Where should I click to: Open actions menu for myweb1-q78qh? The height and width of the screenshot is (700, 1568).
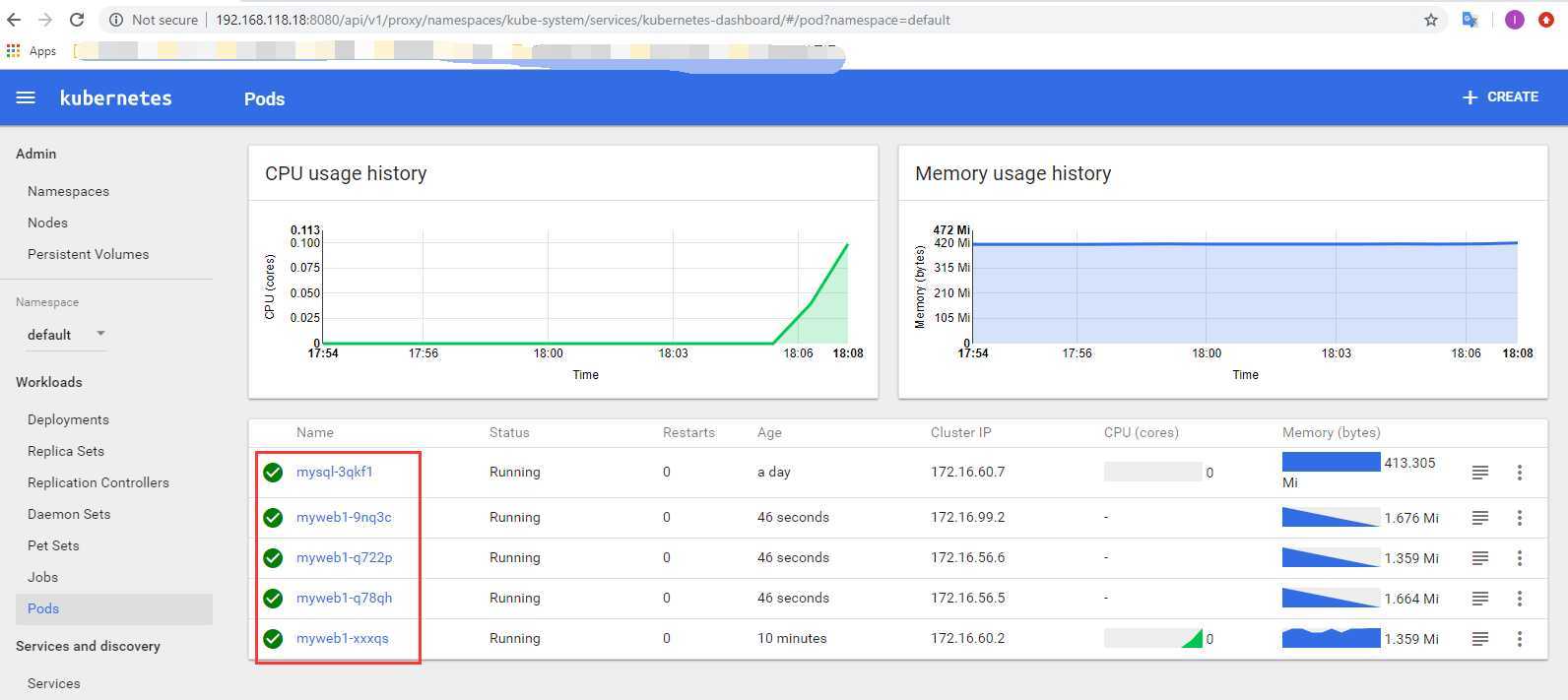(1520, 599)
